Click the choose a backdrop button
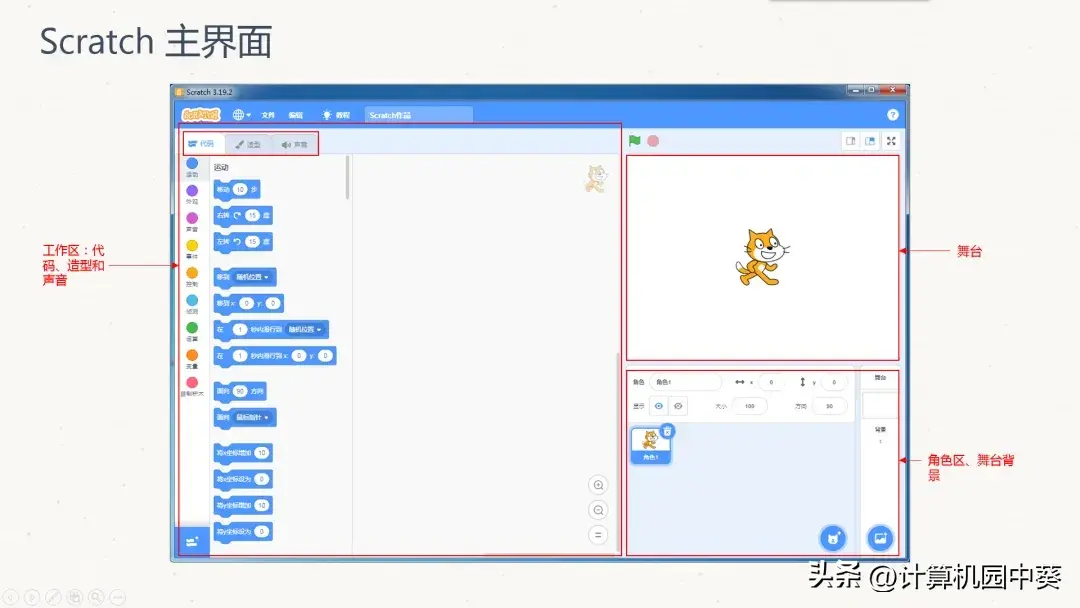Viewport: 1080px width, 608px height. [x=880, y=538]
